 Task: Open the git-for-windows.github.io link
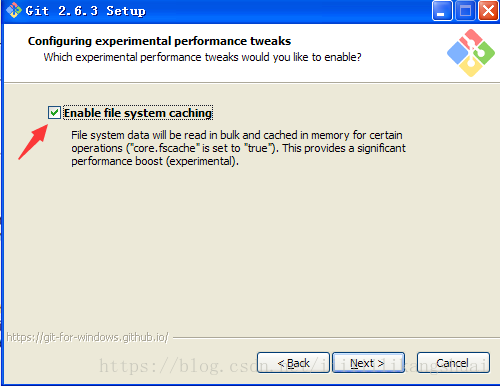pyautogui.click(x=88, y=337)
